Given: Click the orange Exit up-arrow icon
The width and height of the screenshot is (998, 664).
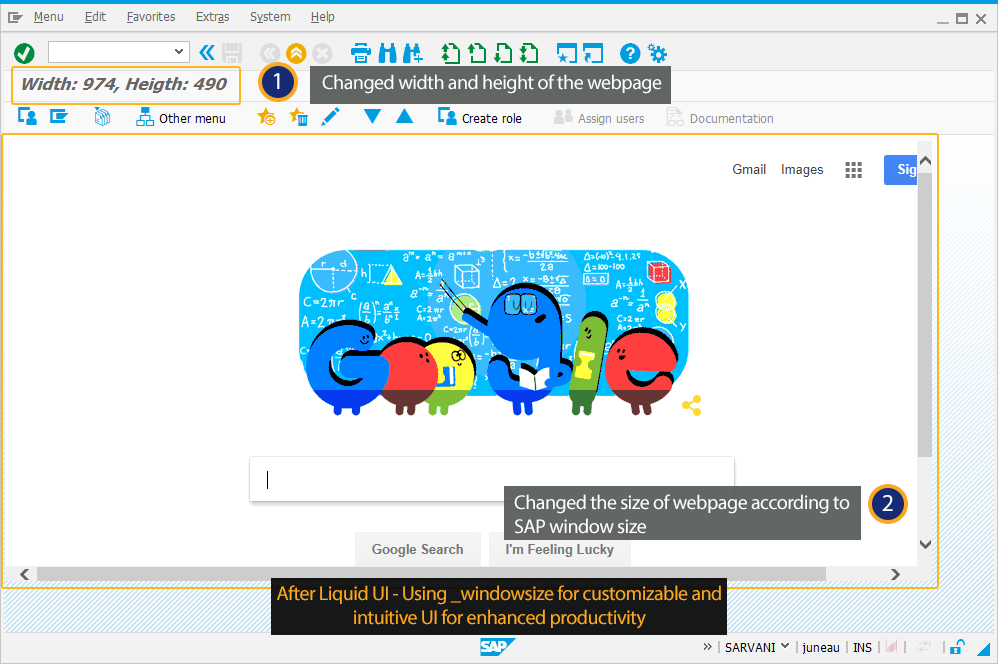Looking at the screenshot, I should tap(296, 53).
